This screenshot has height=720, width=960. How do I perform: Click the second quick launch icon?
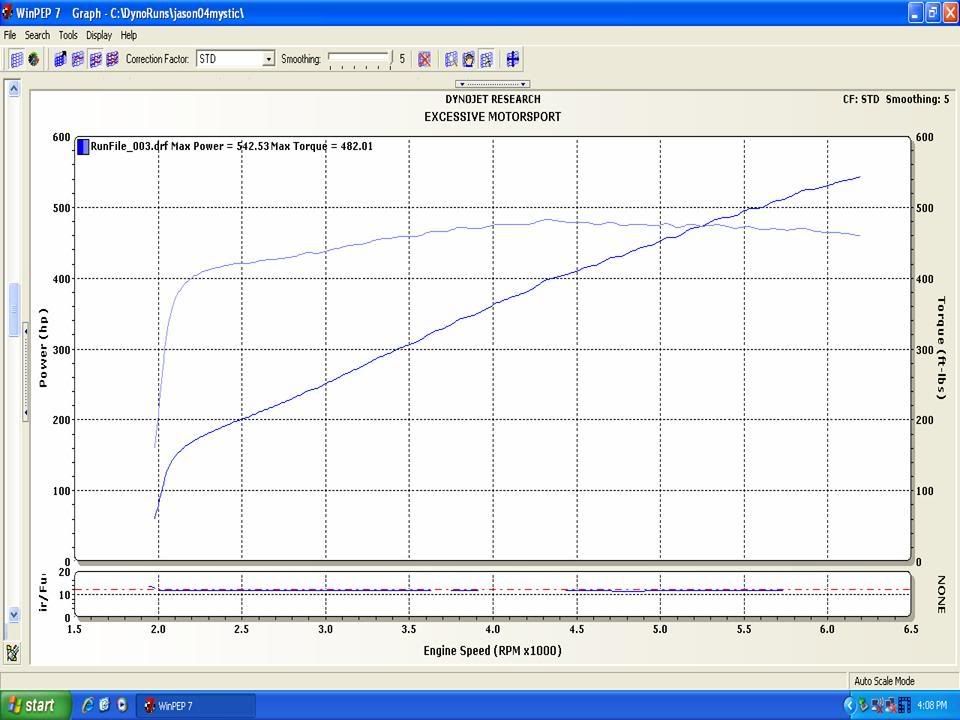click(104, 705)
